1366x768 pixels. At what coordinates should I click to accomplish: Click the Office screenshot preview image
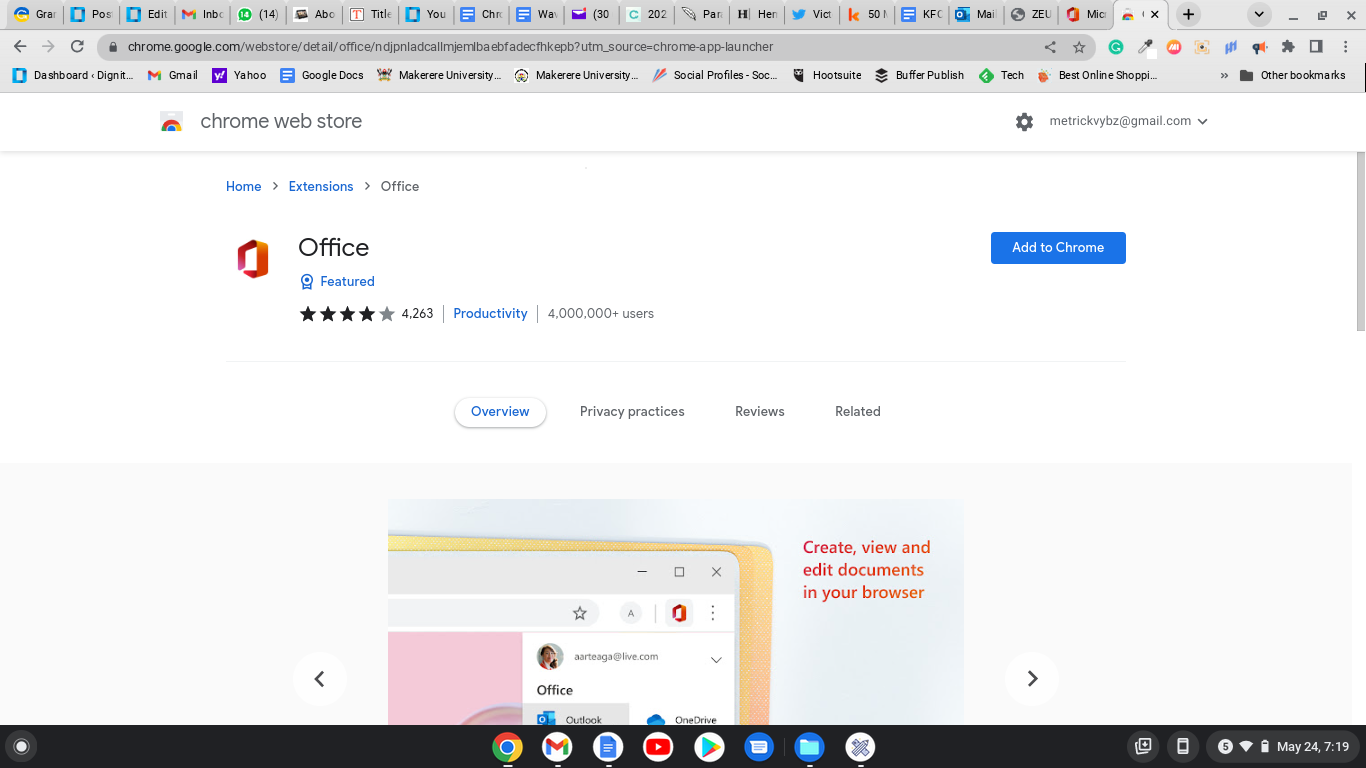point(676,612)
